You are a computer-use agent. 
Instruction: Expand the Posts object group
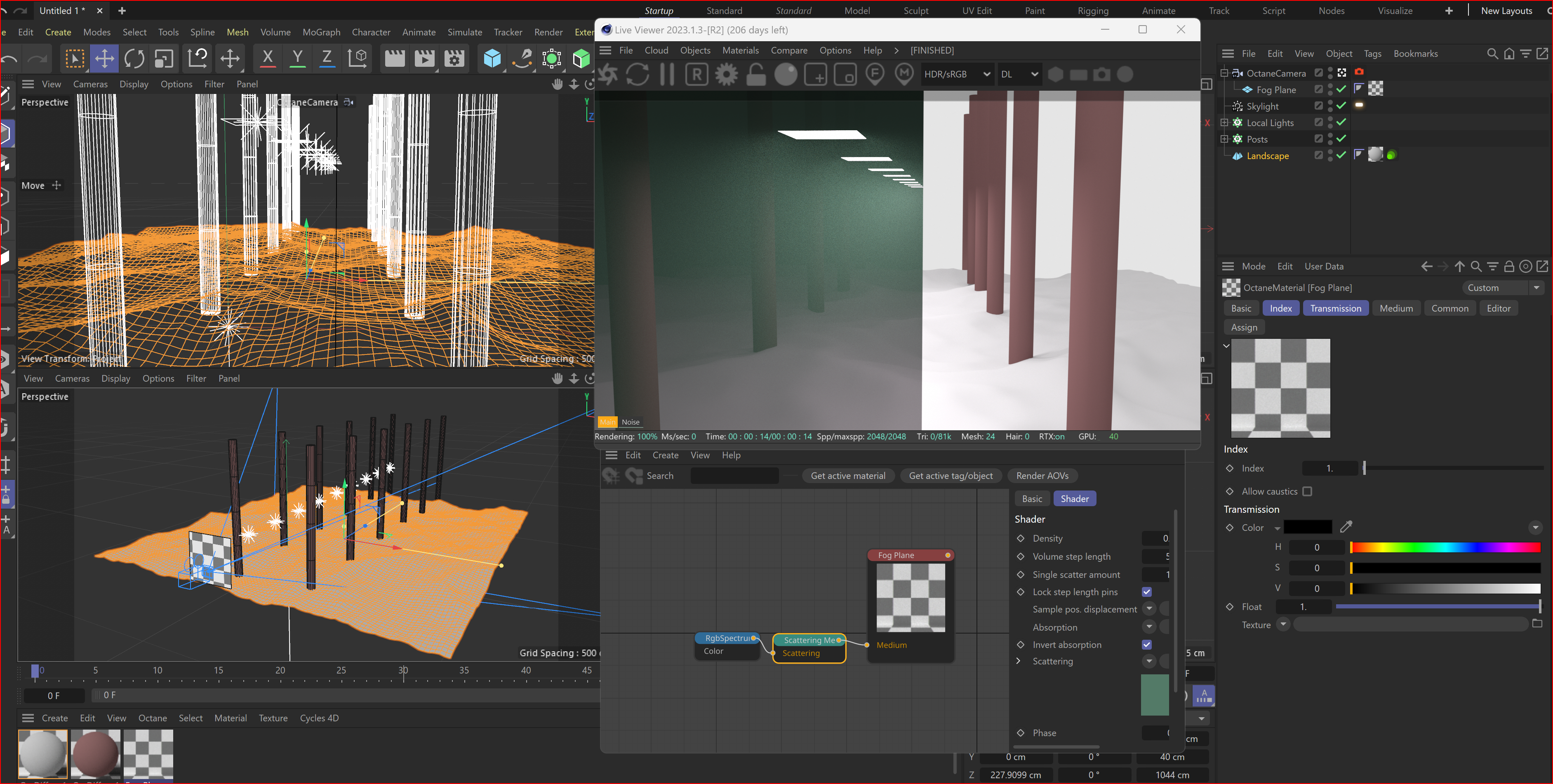(x=1224, y=139)
